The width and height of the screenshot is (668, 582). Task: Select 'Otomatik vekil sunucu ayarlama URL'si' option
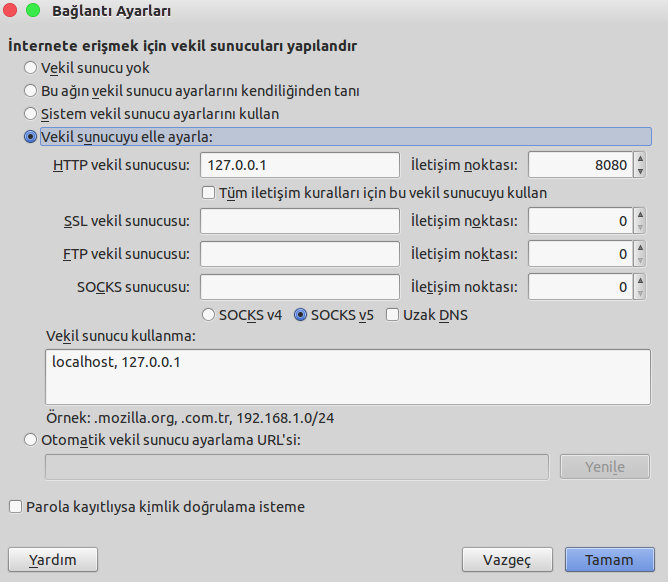pyautogui.click(x=30, y=439)
